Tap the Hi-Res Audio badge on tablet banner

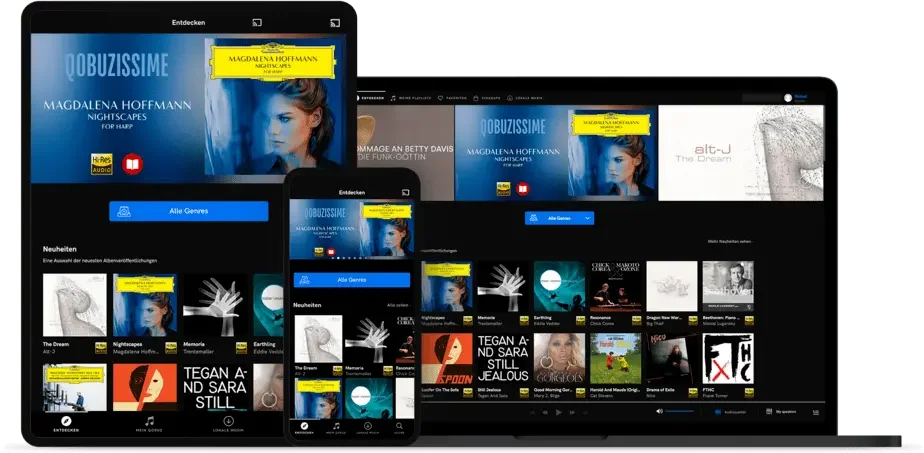click(101, 164)
